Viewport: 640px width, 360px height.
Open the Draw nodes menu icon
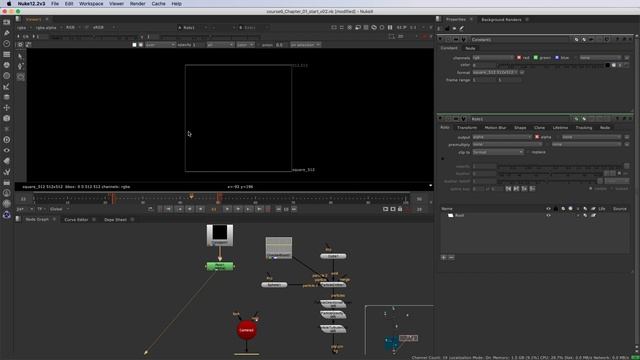(x=7, y=33)
